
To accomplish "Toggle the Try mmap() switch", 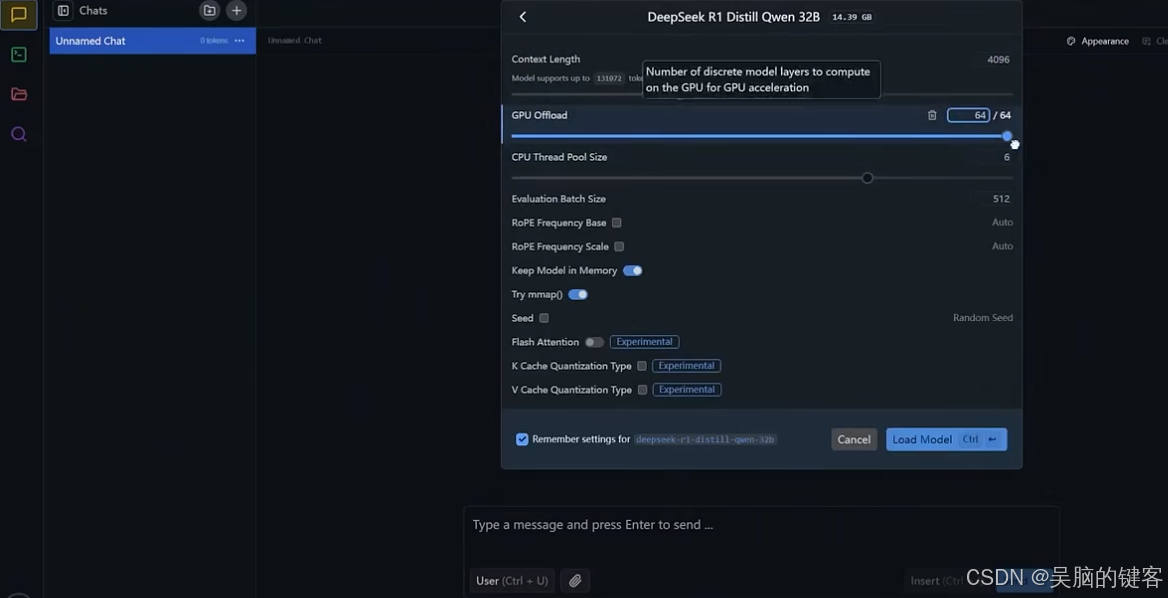I will pyautogui.click(x=578, y=294).
